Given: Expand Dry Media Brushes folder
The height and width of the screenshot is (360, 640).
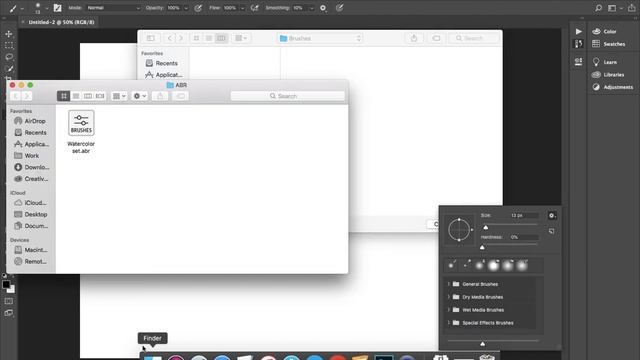Looking at the screenshot, I should 449,297.
